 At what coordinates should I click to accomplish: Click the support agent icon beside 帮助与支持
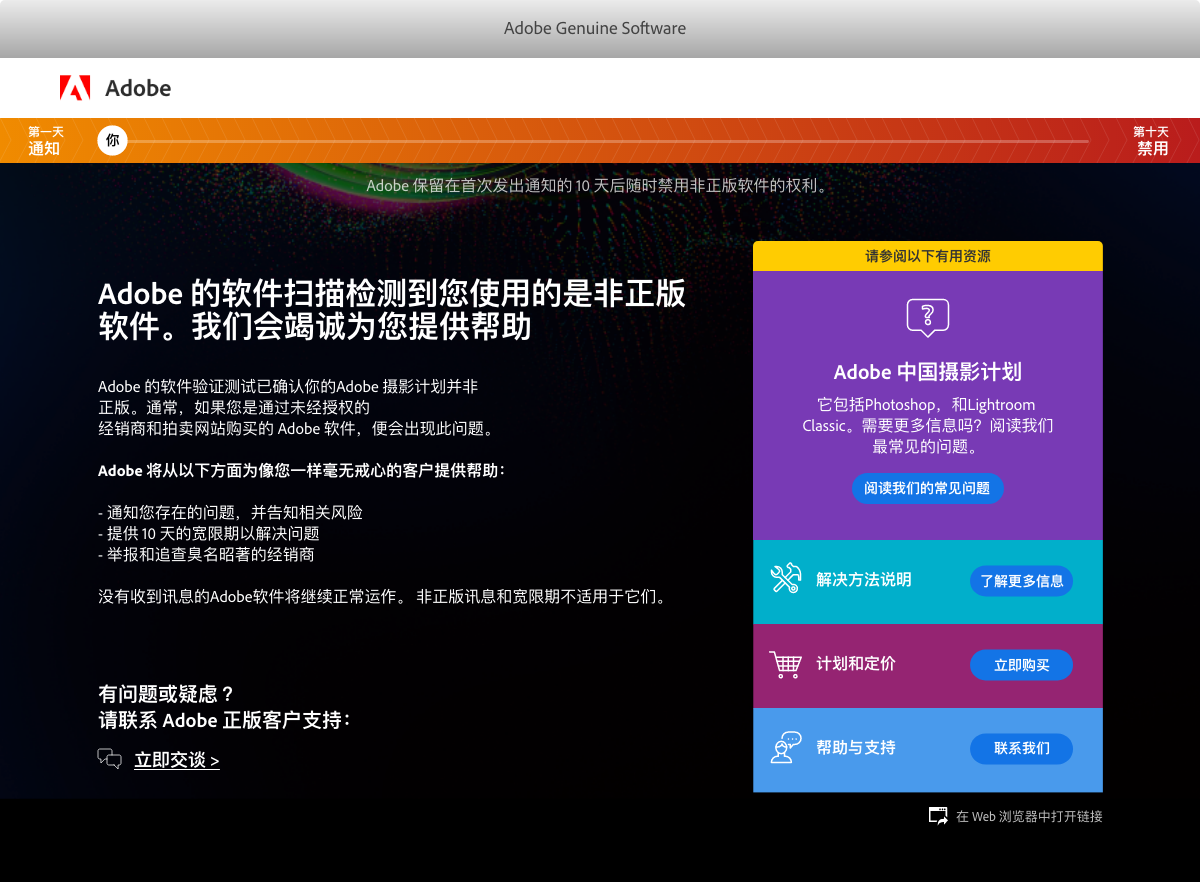click(785, 748)
